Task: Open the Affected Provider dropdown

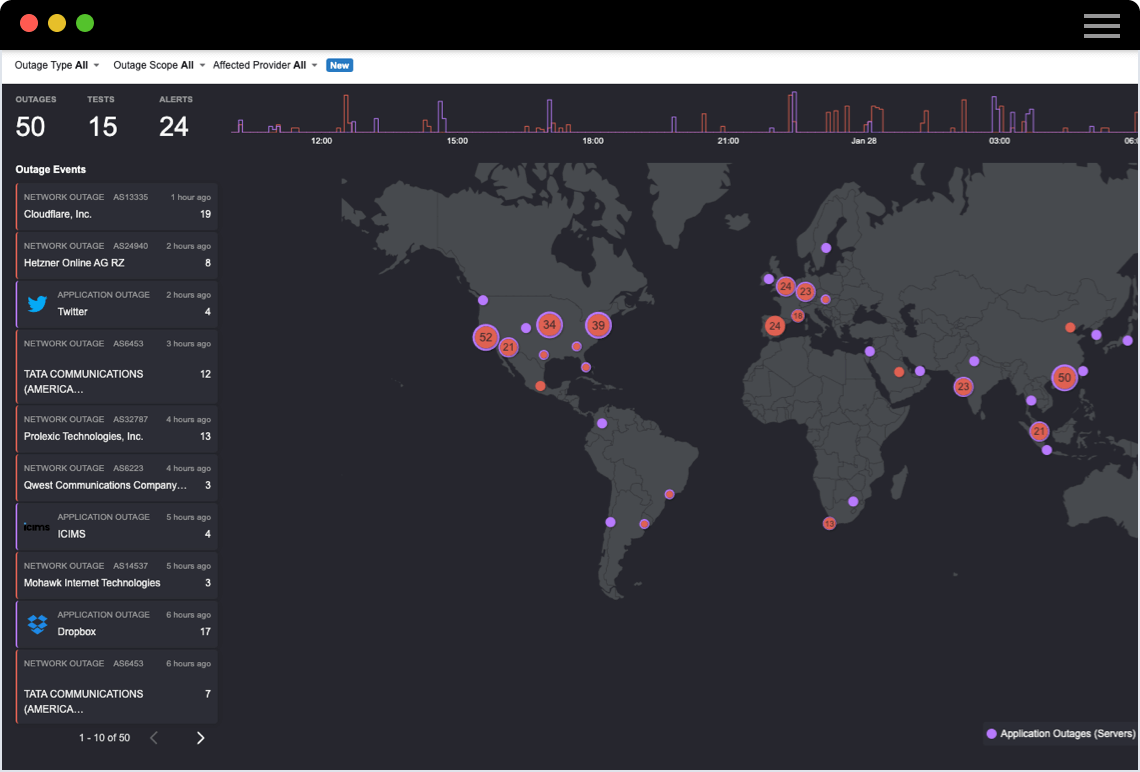Action: (x=265, y=65)
